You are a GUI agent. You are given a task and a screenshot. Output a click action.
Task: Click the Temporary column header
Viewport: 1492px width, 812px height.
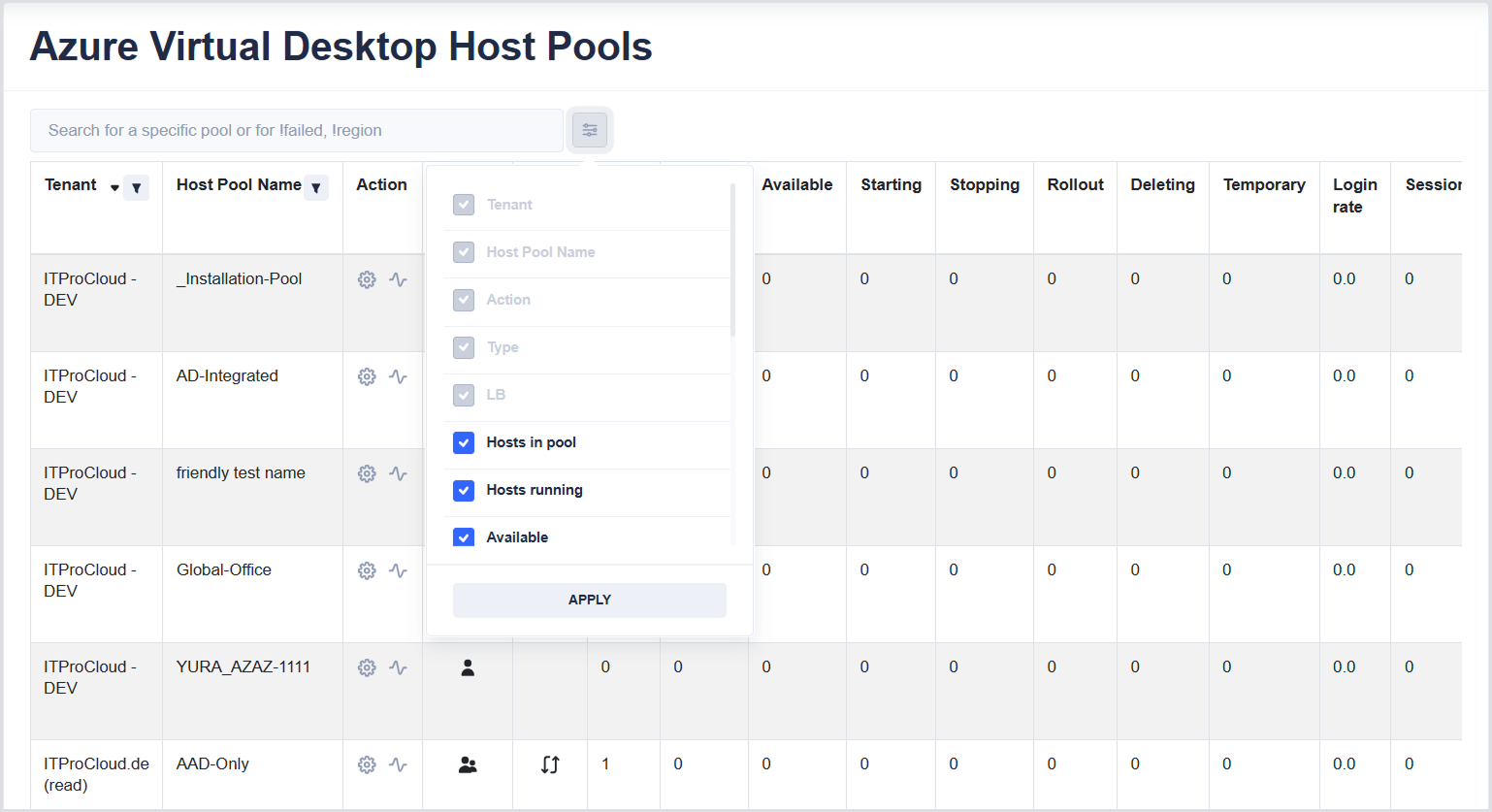(1264, 184)
